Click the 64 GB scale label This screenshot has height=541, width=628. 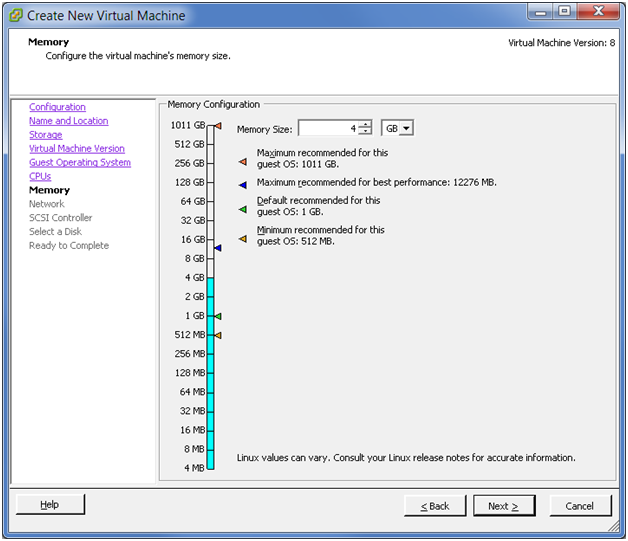[193, 201]
